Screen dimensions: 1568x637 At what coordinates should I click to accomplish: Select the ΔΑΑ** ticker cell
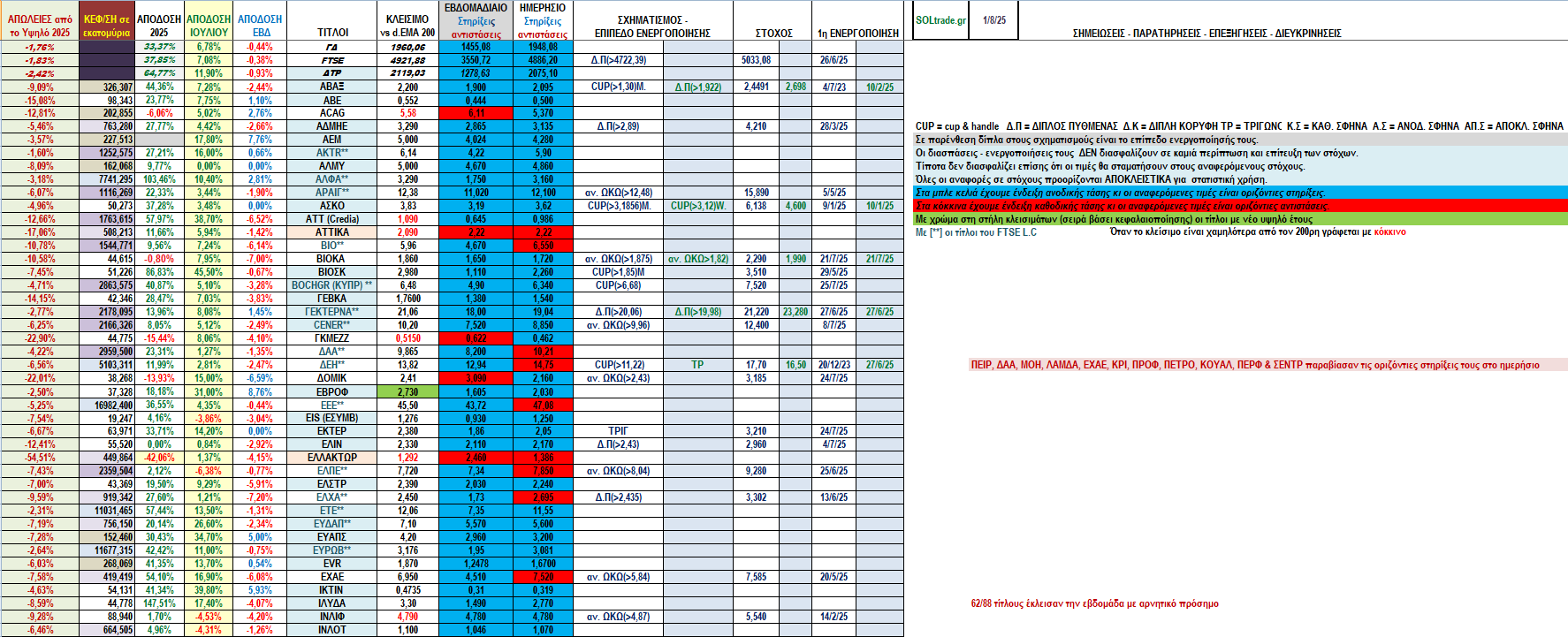coord(332,352)
